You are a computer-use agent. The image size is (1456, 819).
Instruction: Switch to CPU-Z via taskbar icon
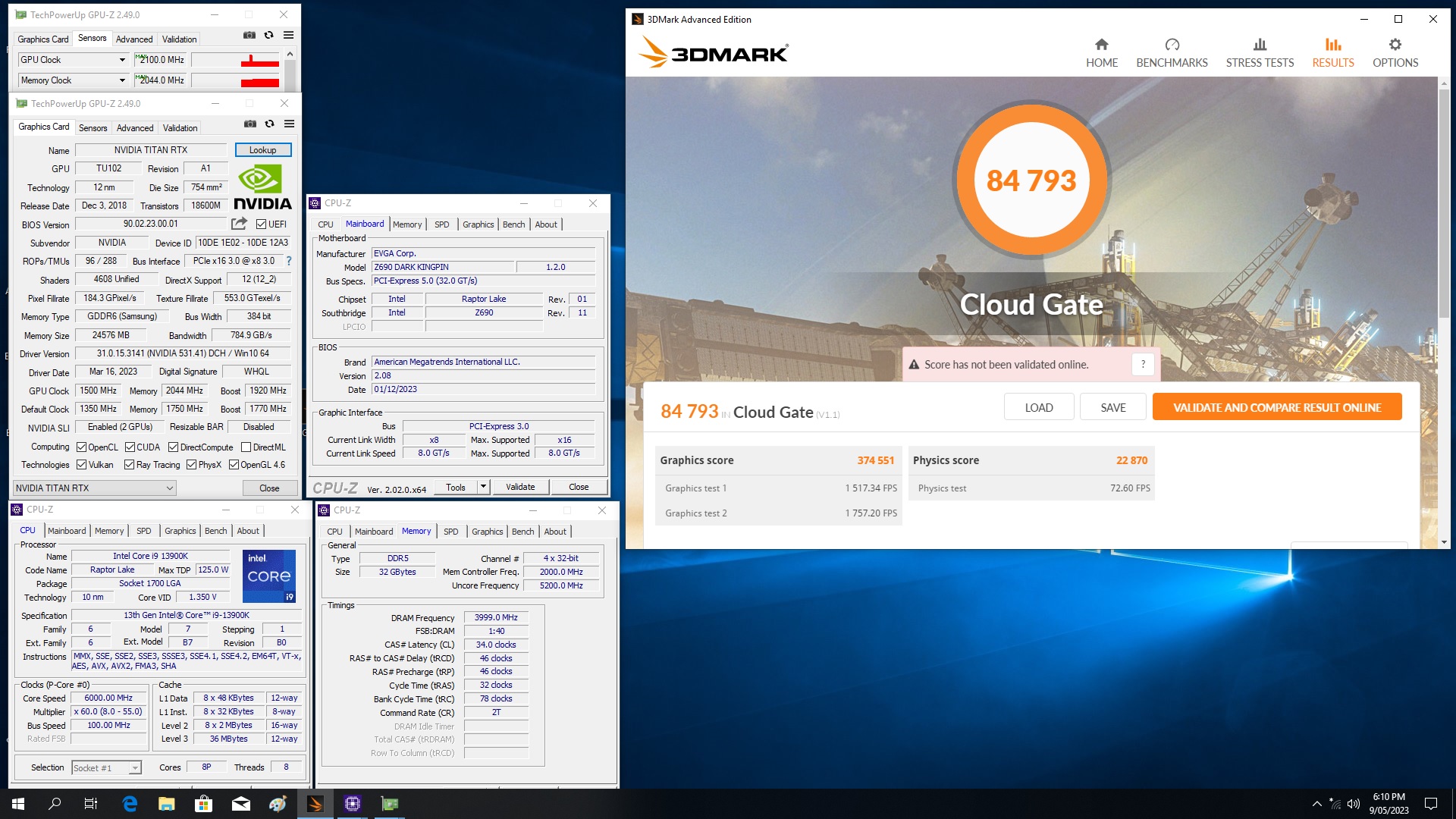coord(353,804)
